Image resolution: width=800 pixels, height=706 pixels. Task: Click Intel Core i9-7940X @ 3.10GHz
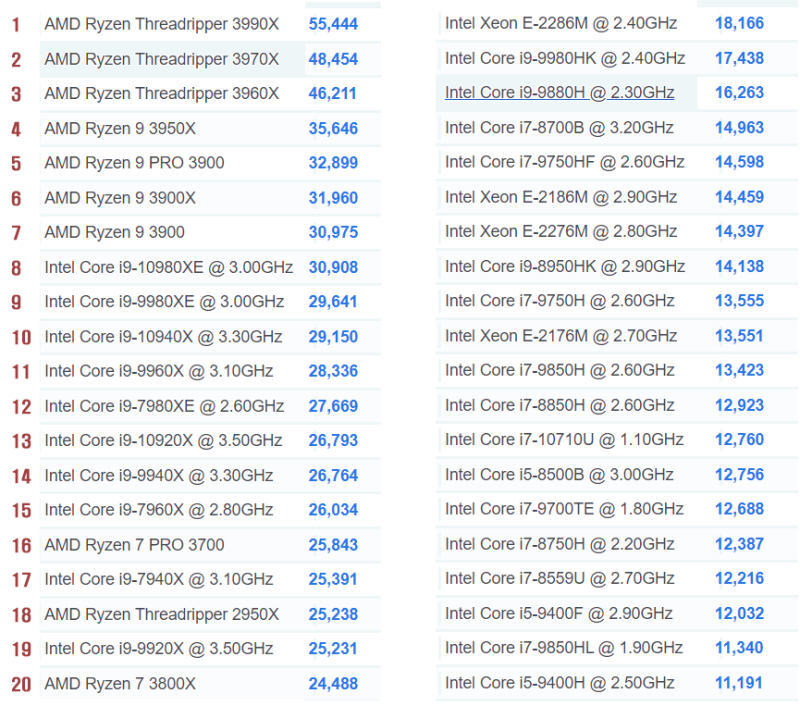click(x=159, y=579)
